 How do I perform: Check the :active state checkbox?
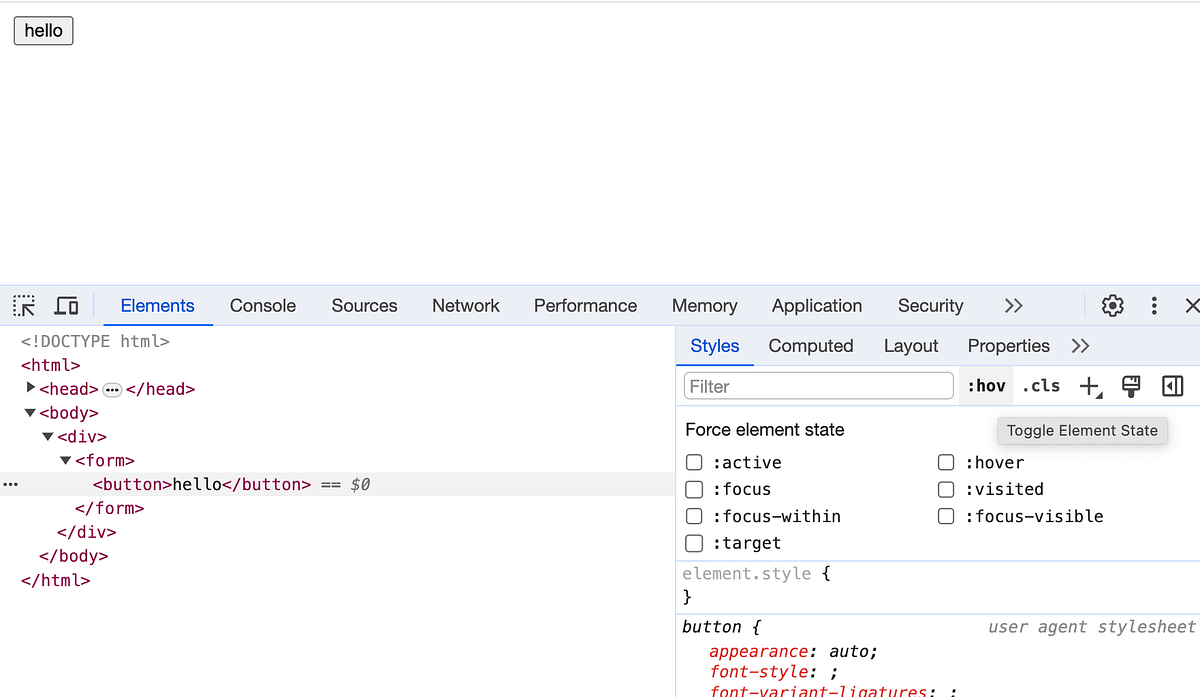coord(694,462)
